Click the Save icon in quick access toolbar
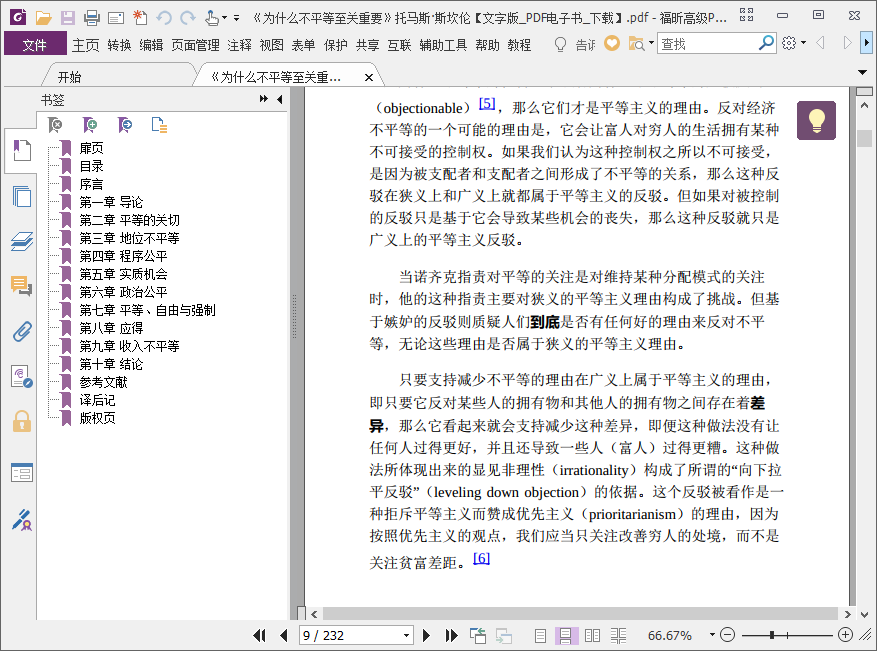Viewport: 877px width, 651px height. click(x=68, y=18)
